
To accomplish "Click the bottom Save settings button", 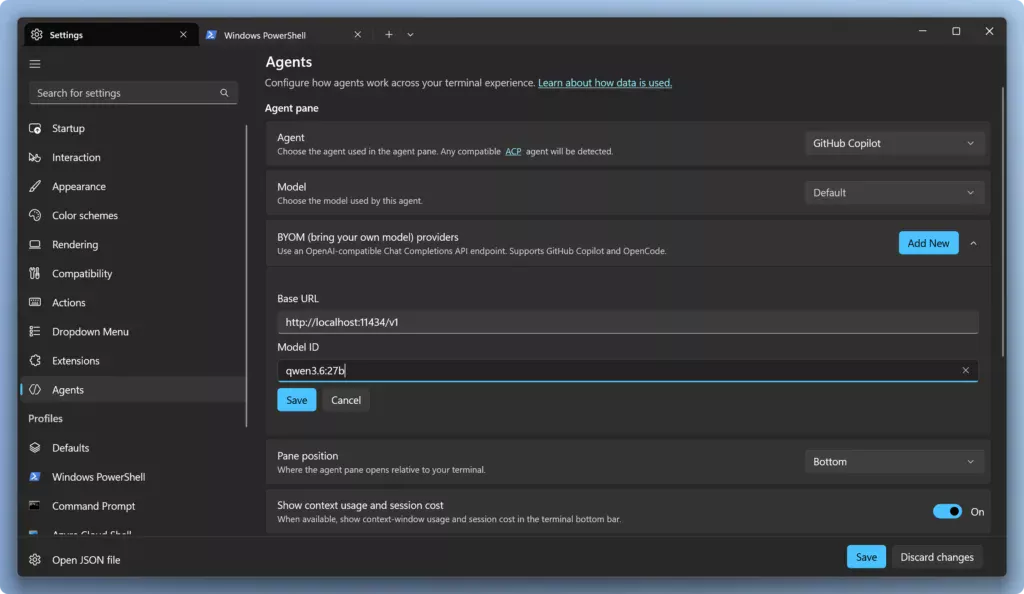I will tap(866, 557).
